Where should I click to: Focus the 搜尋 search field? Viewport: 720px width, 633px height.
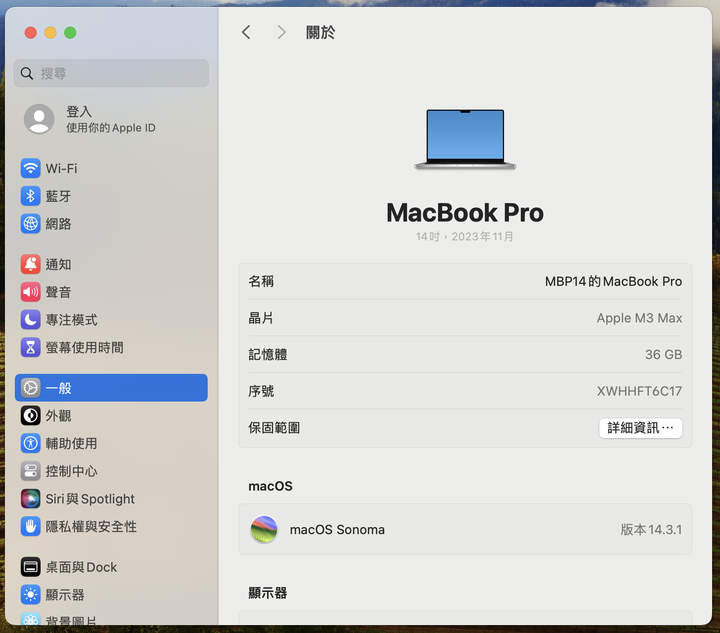point(111,73)
